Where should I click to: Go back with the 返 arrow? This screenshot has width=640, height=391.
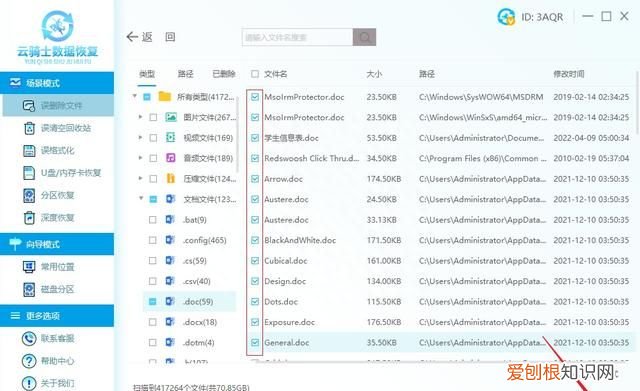(139, 37)
